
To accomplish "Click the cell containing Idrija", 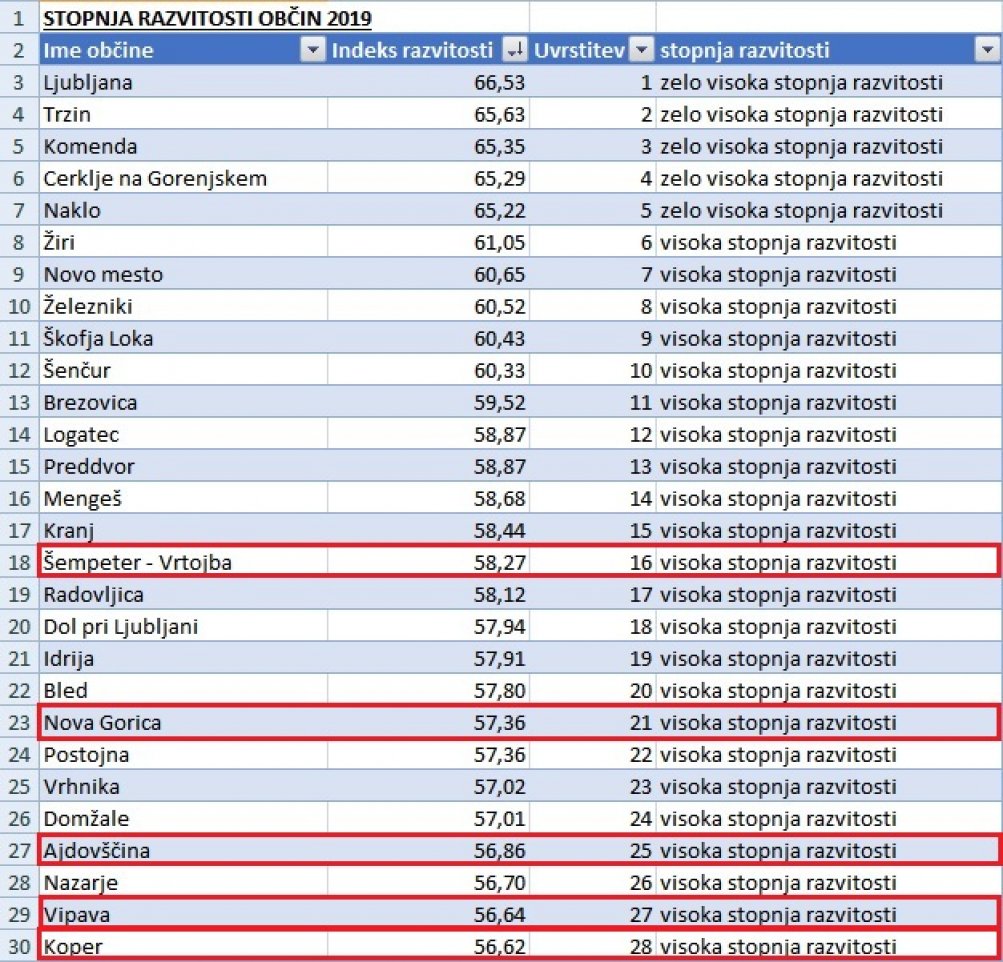I will [184, 658].
